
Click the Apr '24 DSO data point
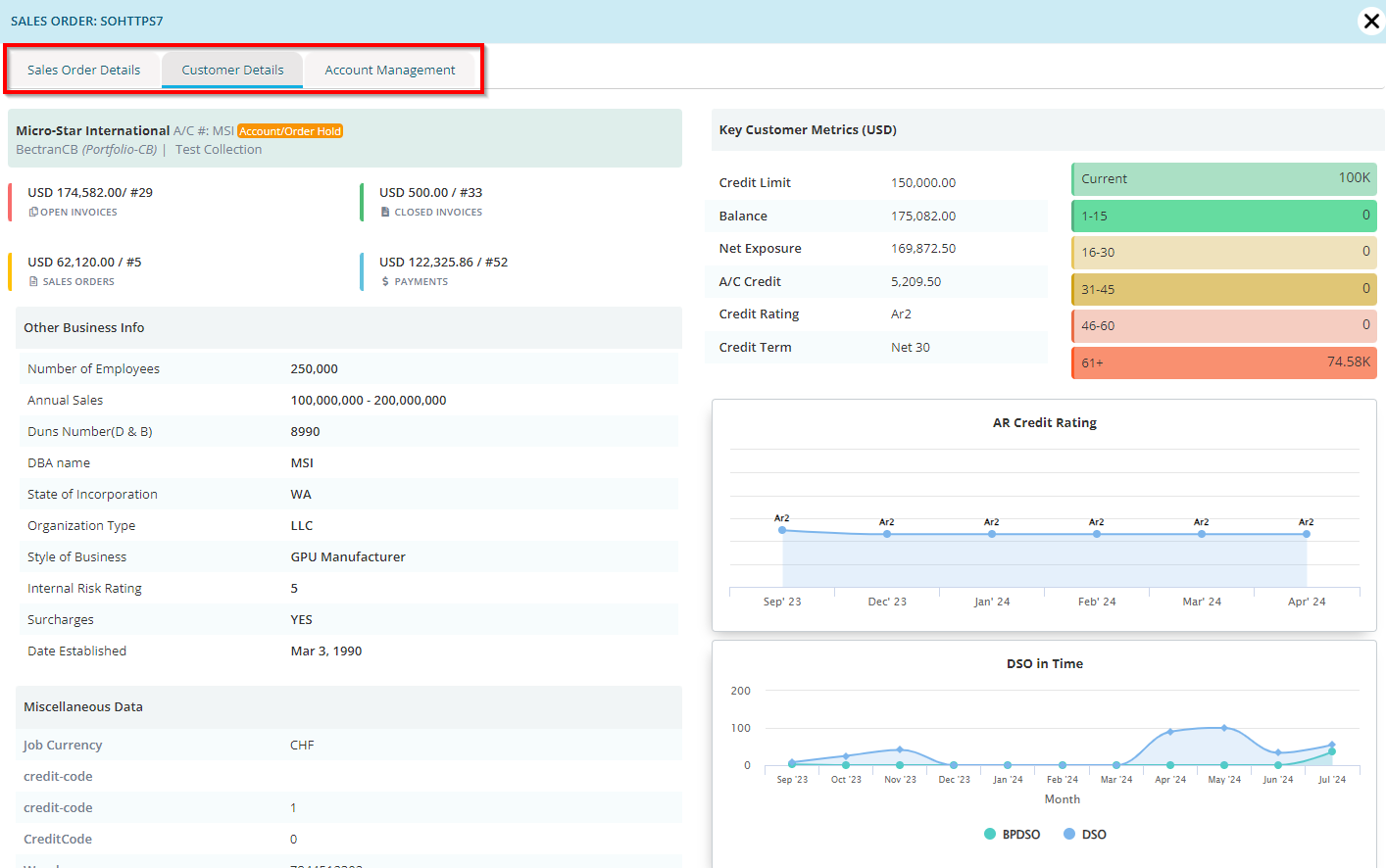1170,732
